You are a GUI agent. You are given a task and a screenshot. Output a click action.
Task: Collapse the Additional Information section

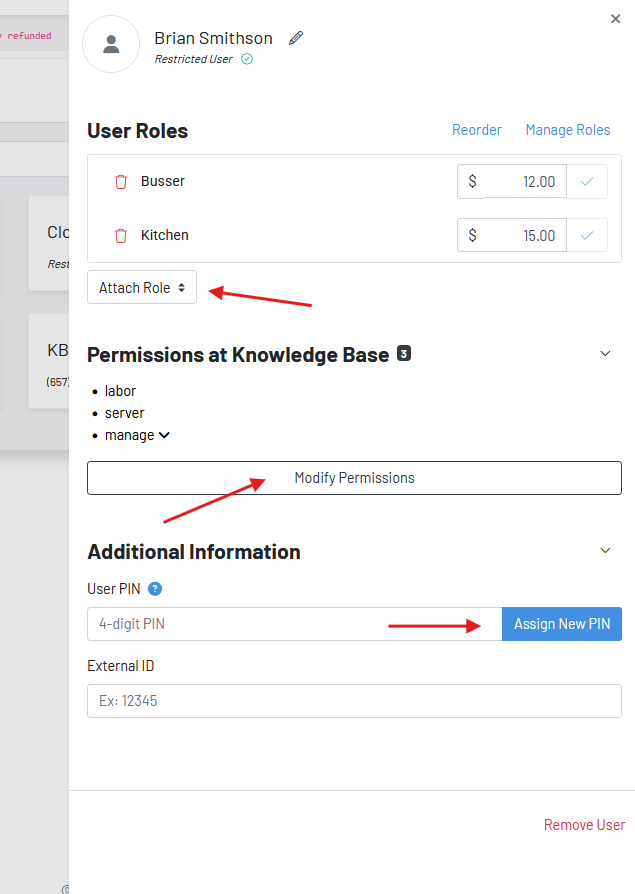[605, 551]
